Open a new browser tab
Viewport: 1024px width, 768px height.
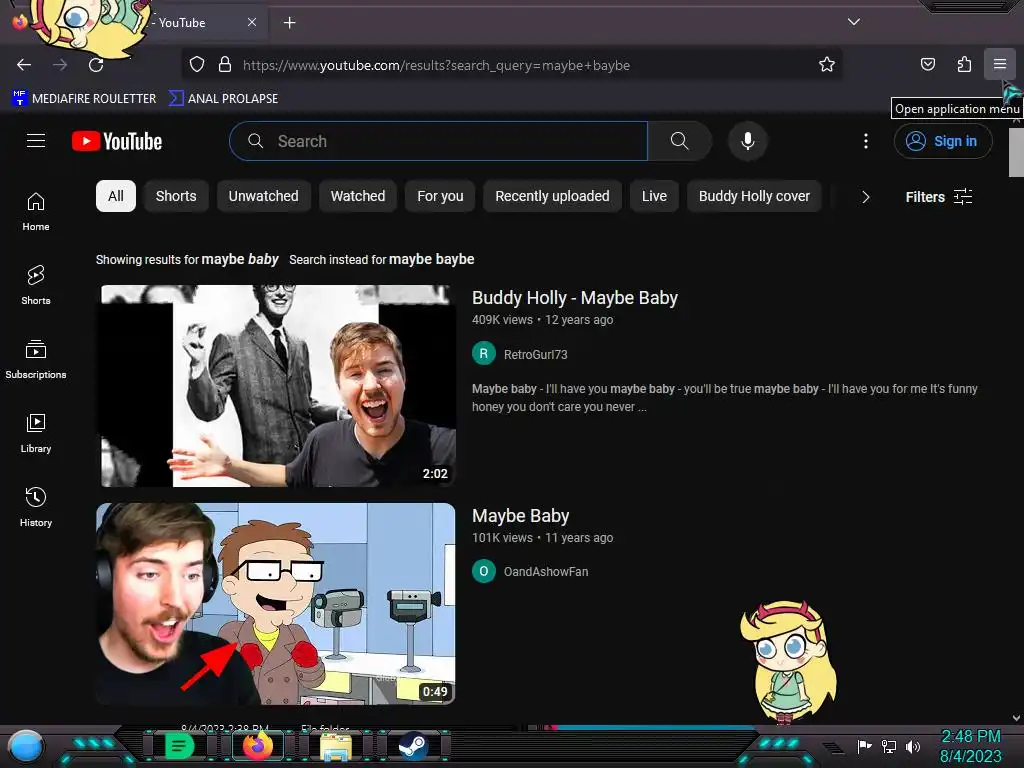click(289, 23)
